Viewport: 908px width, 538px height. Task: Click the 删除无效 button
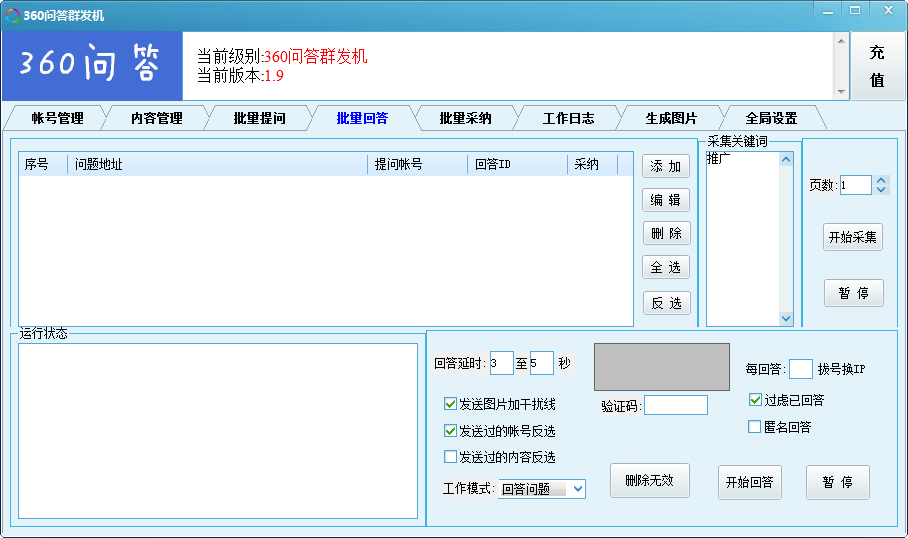650,480
